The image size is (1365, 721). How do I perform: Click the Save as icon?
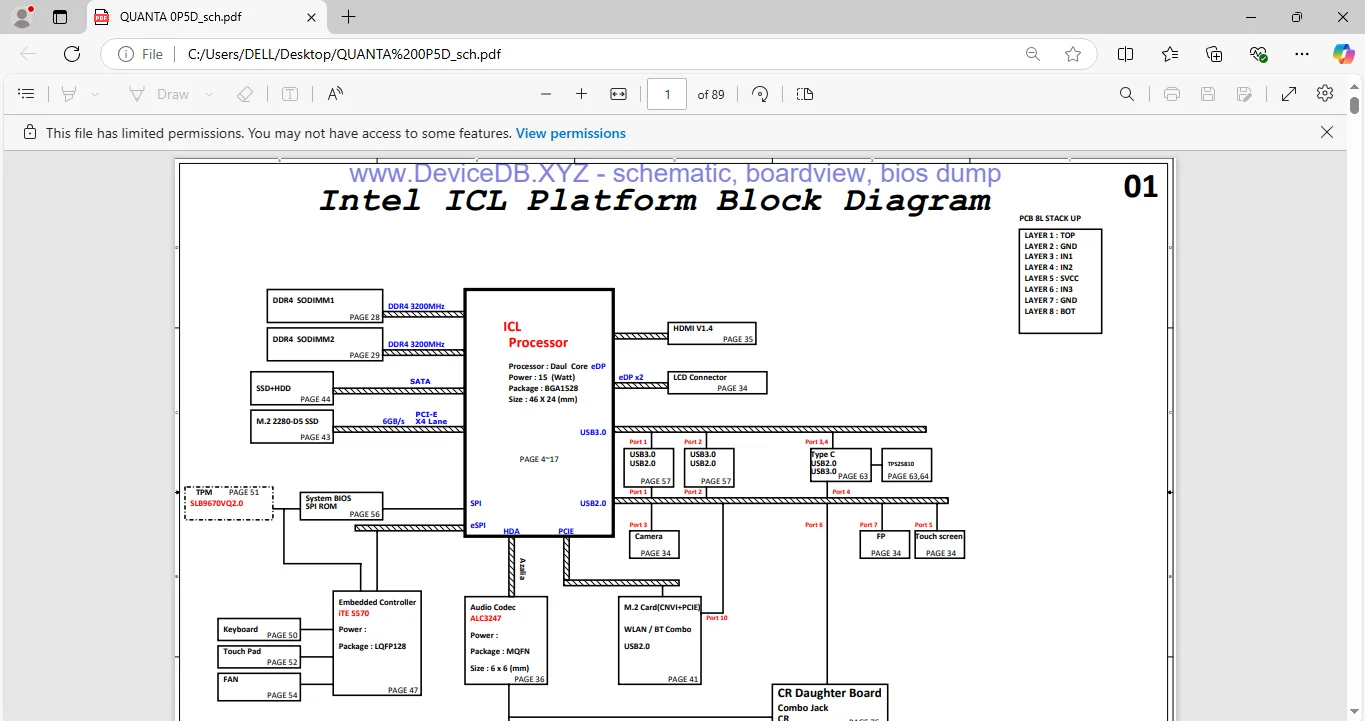tap(1244, 94)
